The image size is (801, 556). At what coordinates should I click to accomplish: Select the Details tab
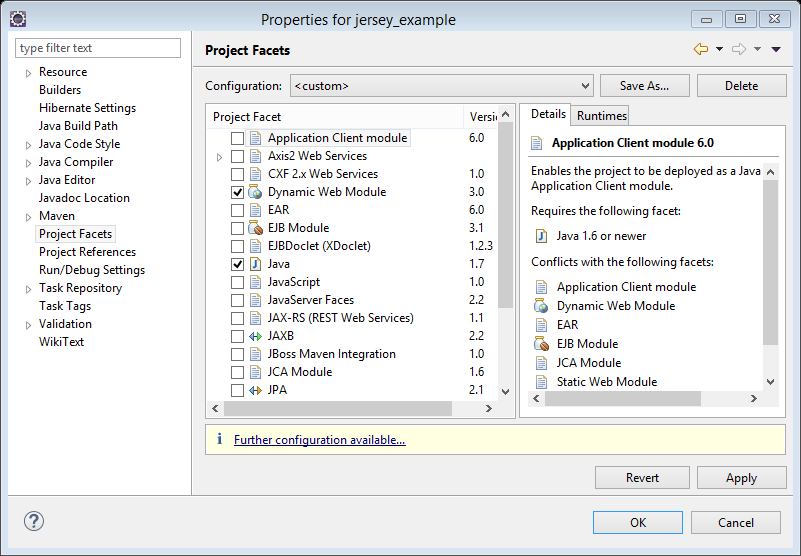pos(548,114)
